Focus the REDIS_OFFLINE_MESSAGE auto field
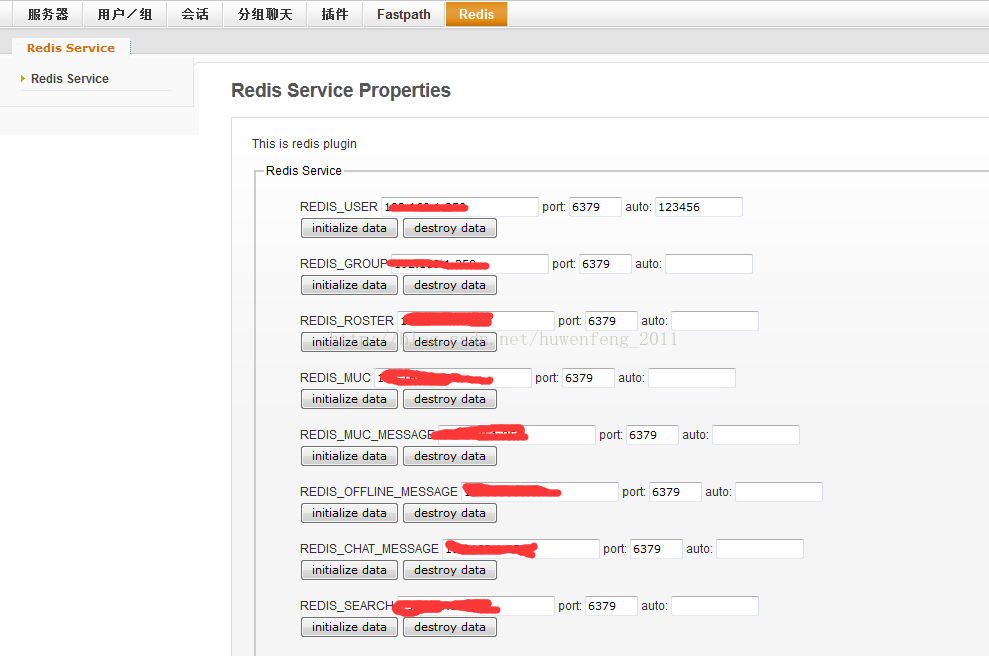This screenshot has height=656, width=989. tap(779, 492)
